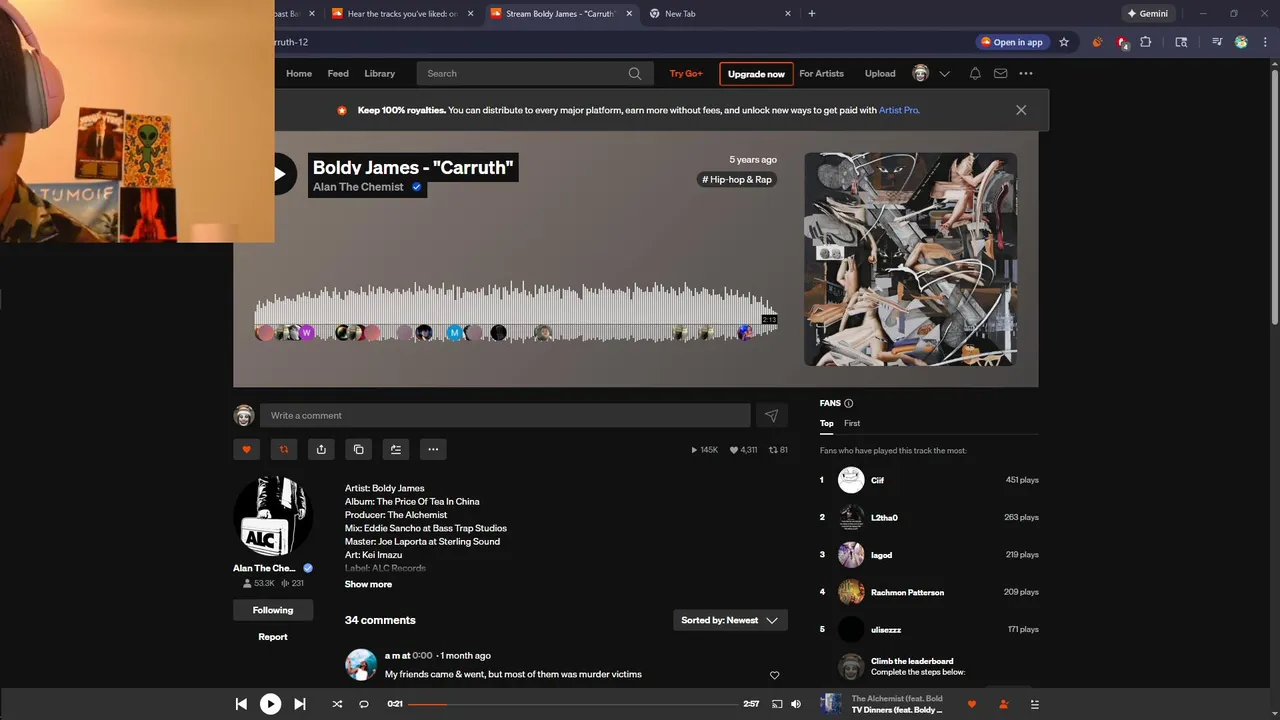
Task: Expand the description with Show more
Action: coord(368,584)
